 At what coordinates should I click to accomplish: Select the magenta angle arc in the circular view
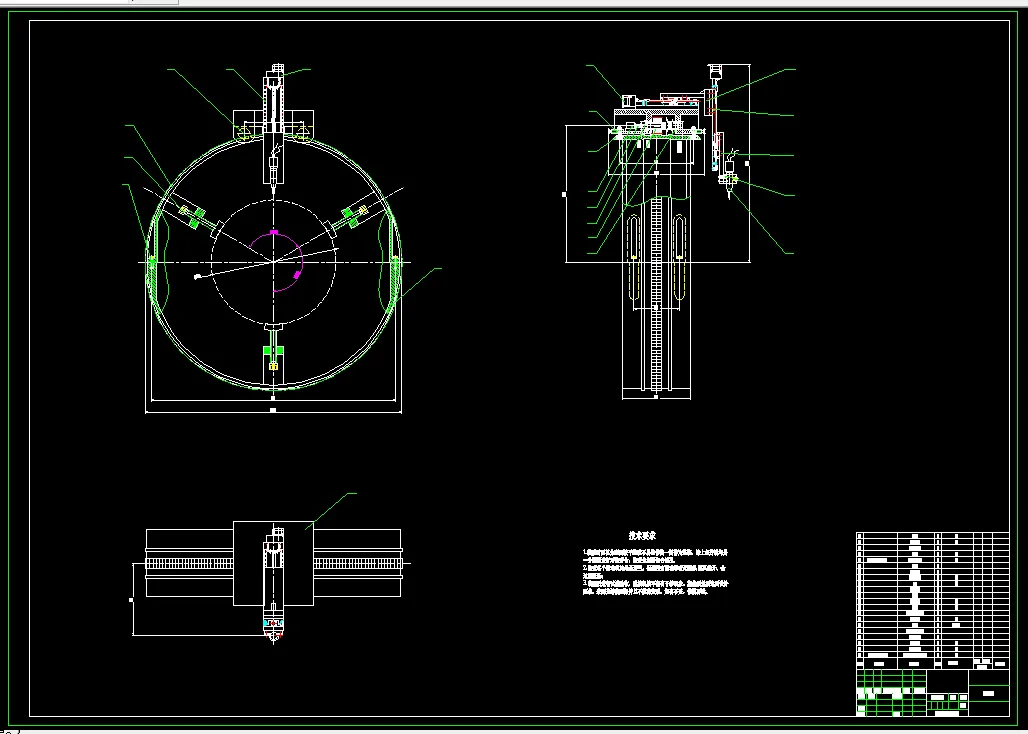pos(277,261)
